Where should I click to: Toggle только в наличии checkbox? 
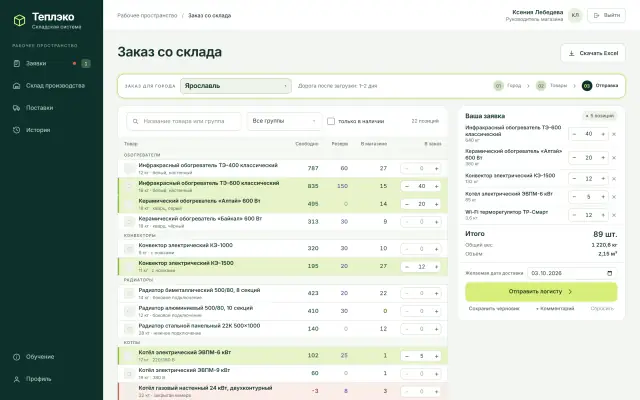click(x=331, y=121)
